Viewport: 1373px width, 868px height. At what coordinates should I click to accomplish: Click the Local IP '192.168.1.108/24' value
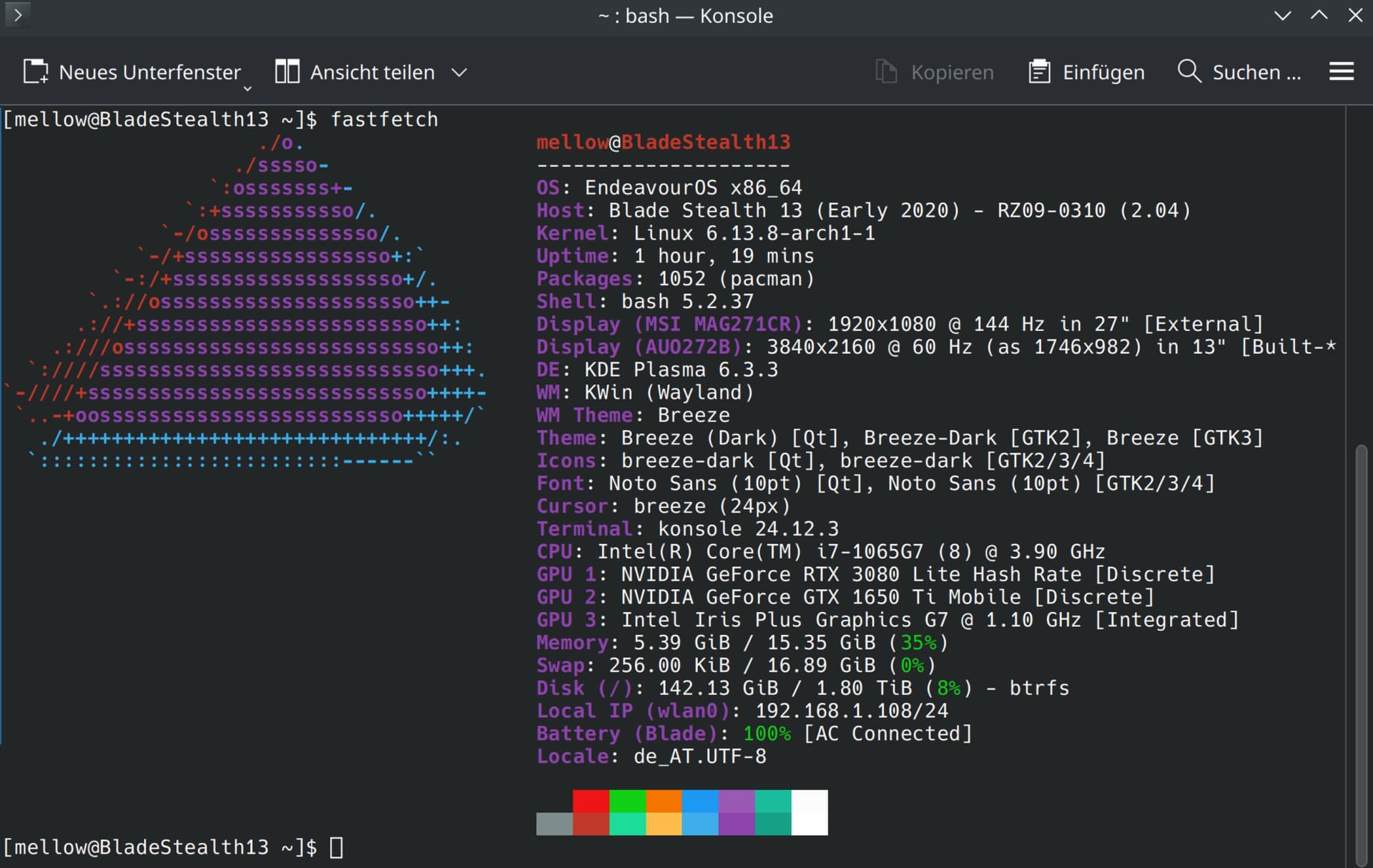(852, 711)
